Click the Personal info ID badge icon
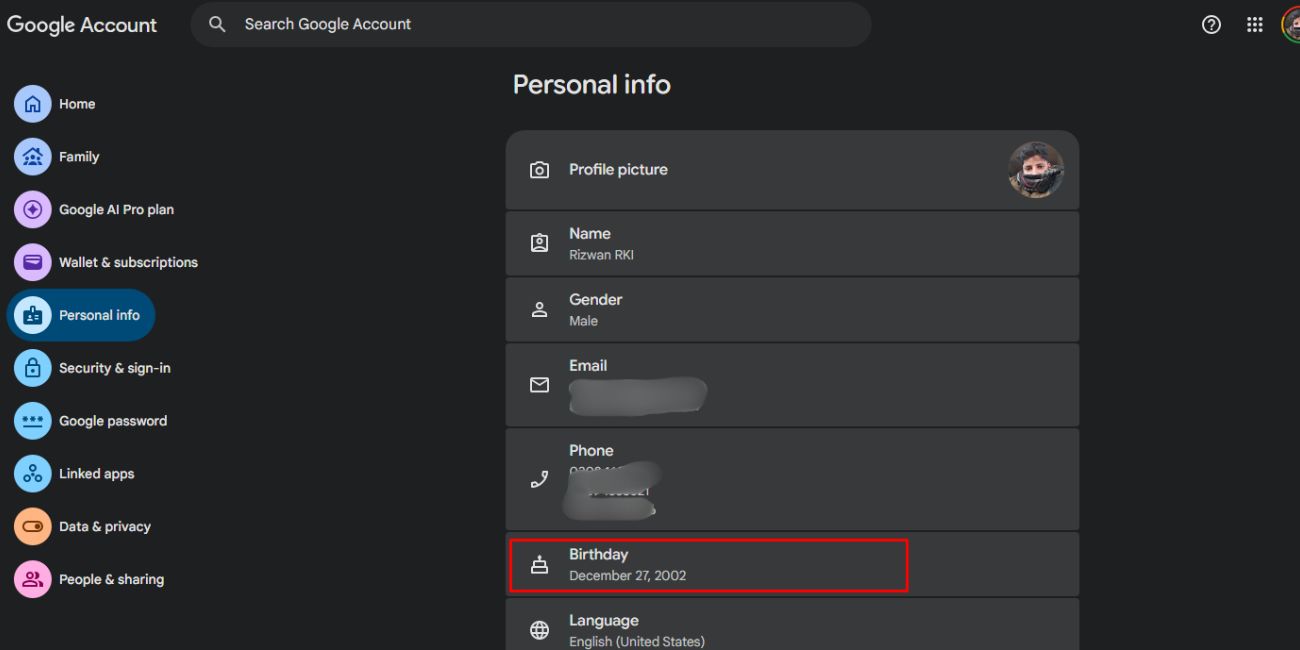 click(x=33, y=315)
